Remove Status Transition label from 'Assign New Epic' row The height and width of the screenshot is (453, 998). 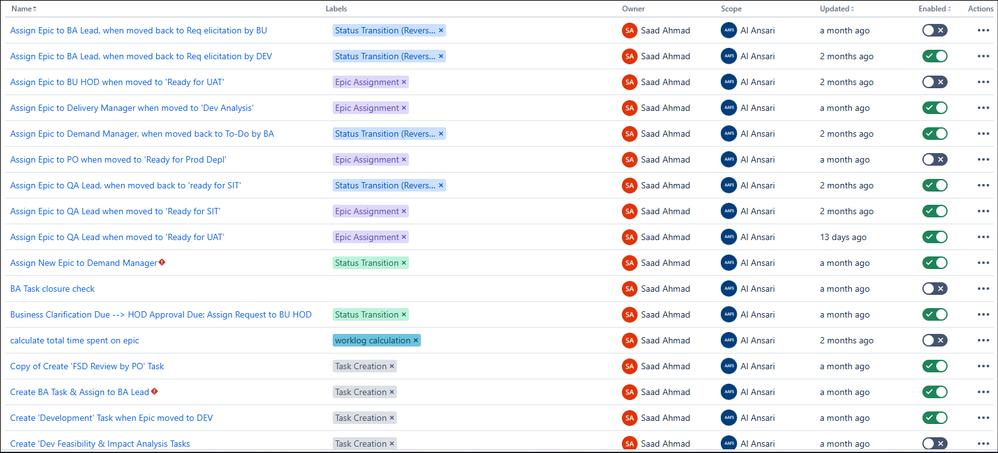pos(404,263)
